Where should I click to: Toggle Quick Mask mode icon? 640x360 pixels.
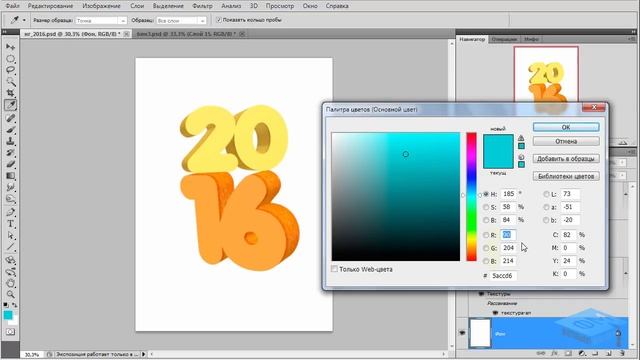pos(10,331)
